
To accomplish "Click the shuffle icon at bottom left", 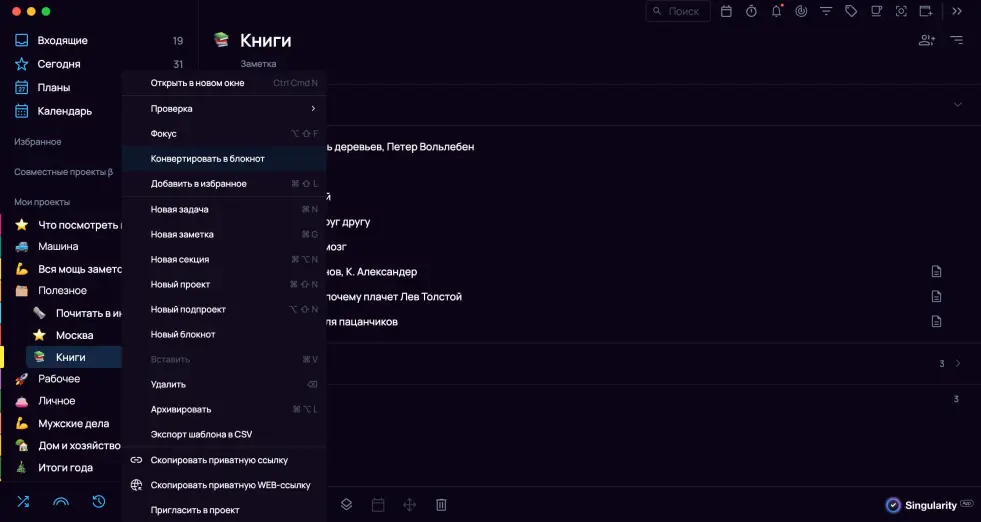I will [22, 502].
